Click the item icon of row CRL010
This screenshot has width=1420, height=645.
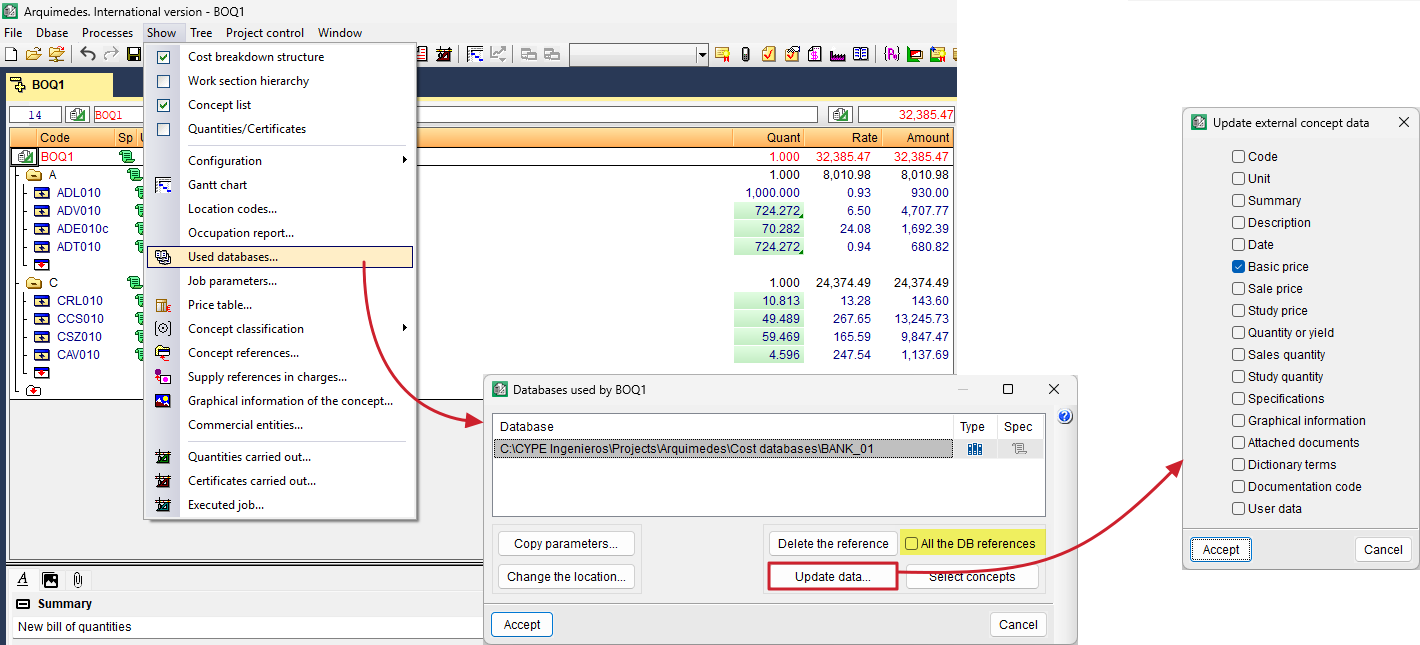click(x=43, y=301)
